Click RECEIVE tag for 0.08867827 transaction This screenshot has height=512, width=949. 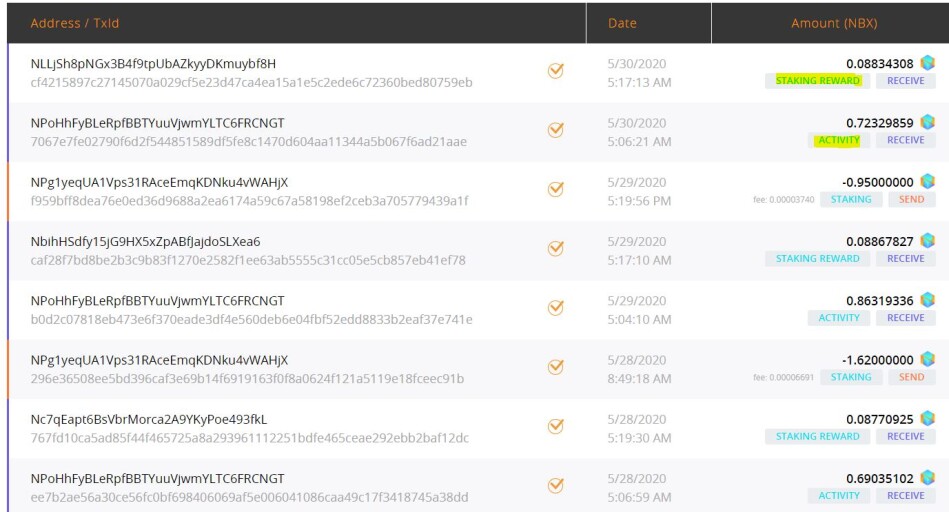coord(905,258)
